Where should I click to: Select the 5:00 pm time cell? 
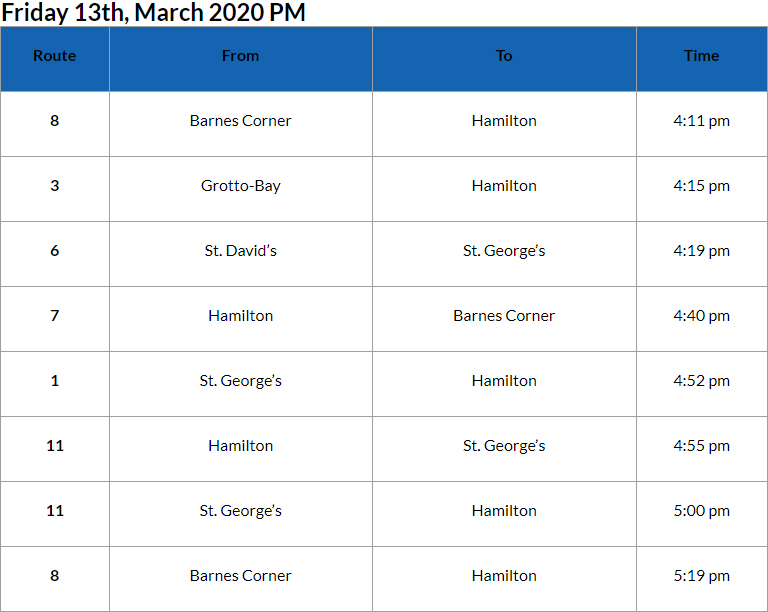701,511
